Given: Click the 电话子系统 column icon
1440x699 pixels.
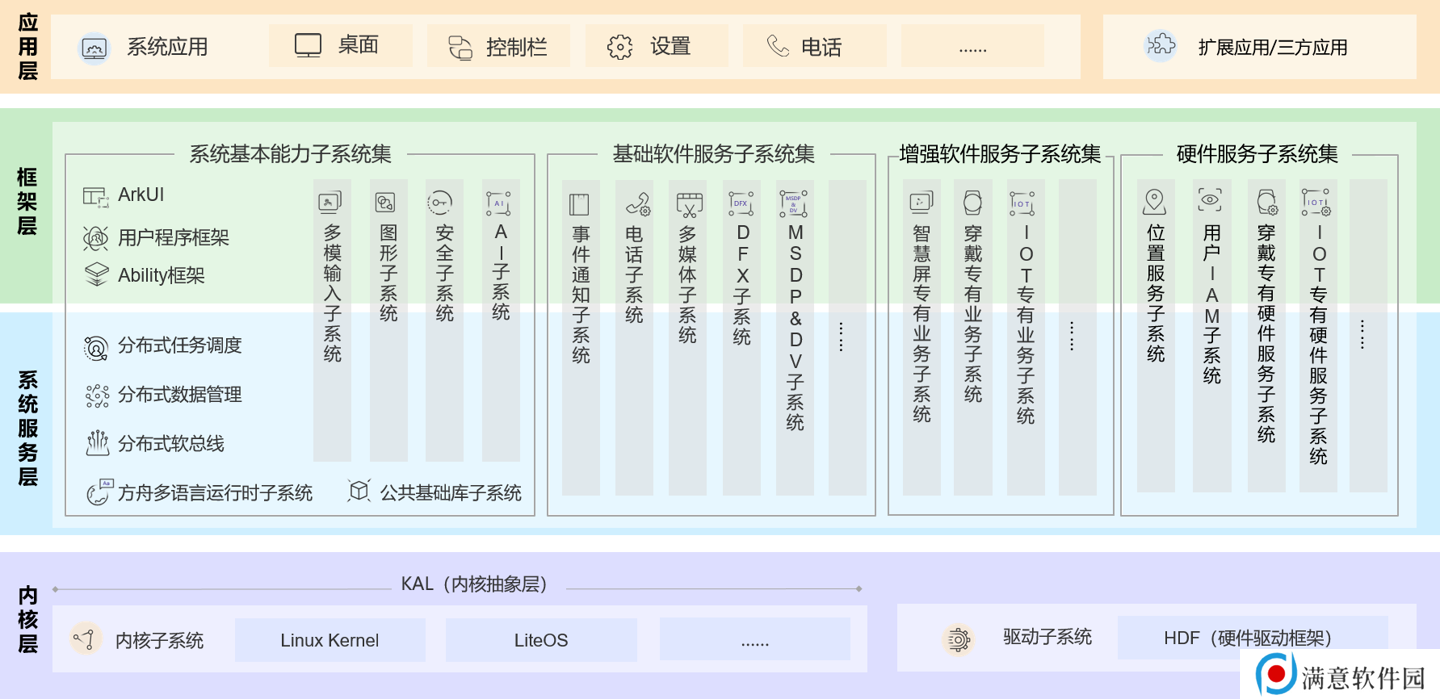Looking at the screenshot, I should [637, 205].
